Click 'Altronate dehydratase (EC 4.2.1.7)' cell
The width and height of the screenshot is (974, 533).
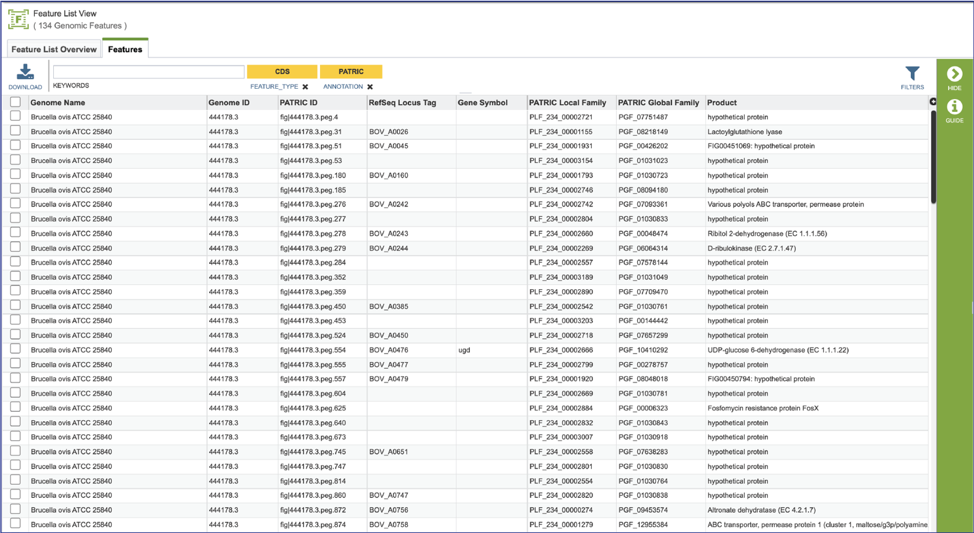pos(762,510)
